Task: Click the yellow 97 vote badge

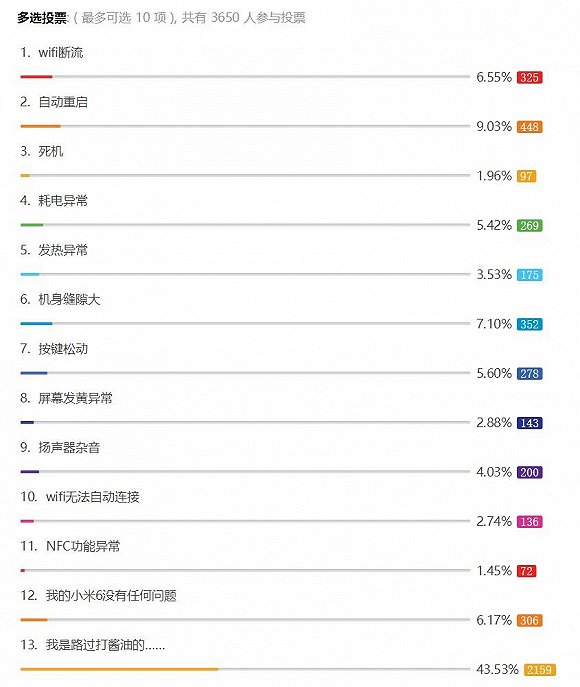Action: point(526,176)
